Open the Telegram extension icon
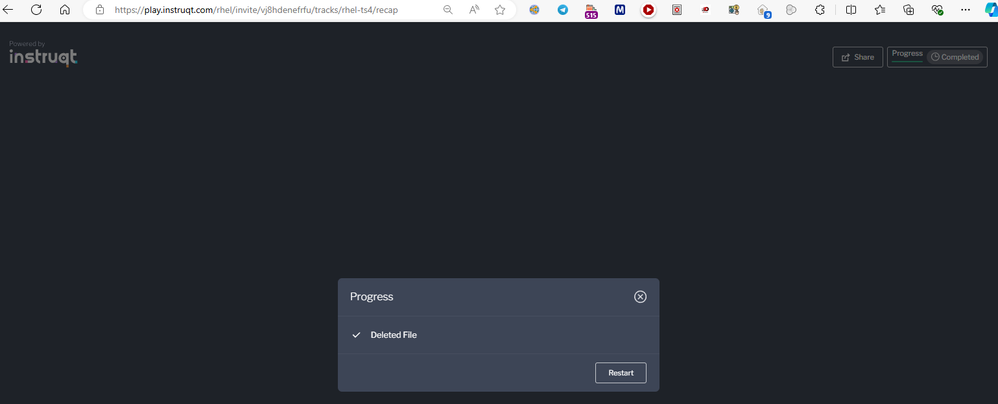Image resolution: width=998 pixels, height=404 pixels. coord(563,10)
